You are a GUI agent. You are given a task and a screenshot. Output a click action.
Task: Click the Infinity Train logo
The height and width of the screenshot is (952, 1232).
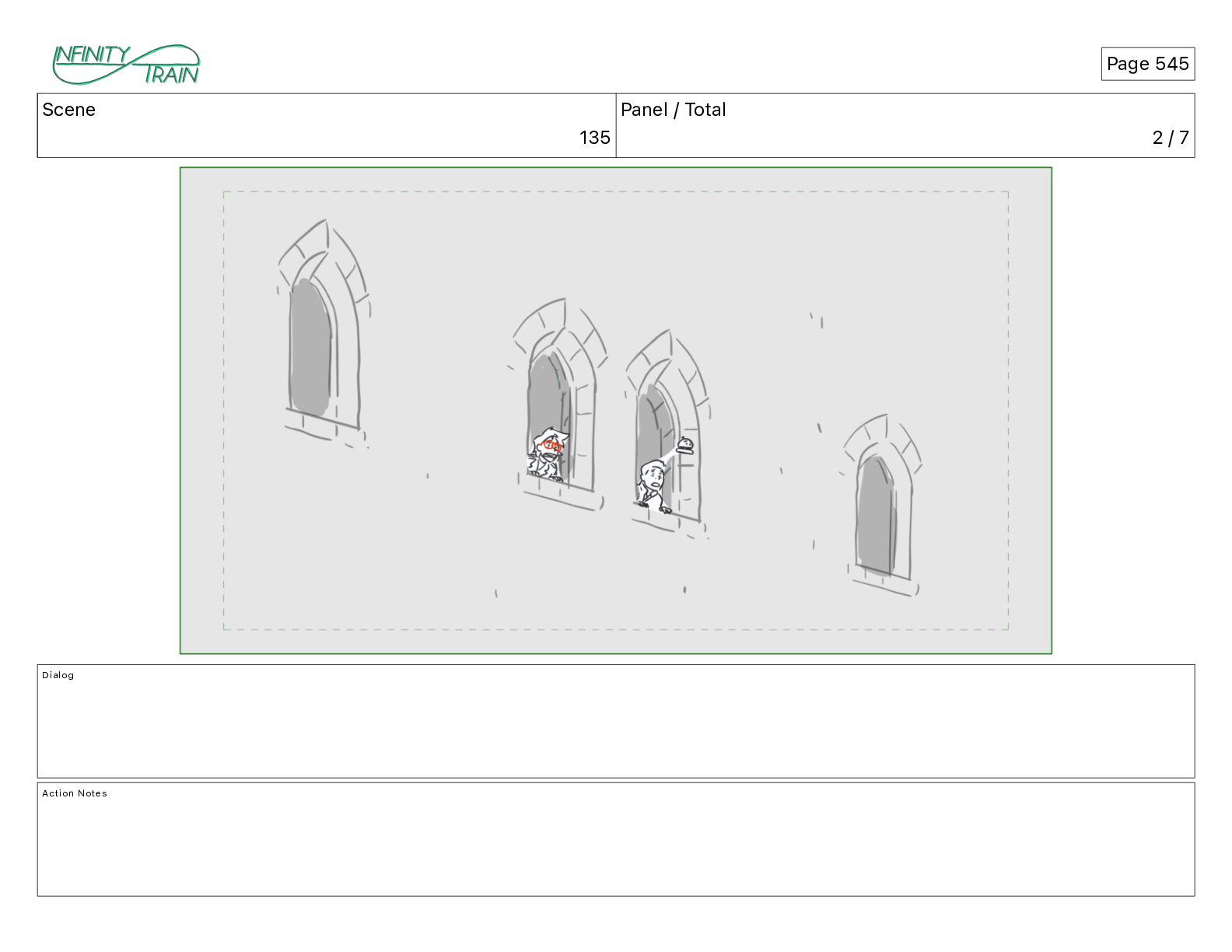click(x=126, y=65)
